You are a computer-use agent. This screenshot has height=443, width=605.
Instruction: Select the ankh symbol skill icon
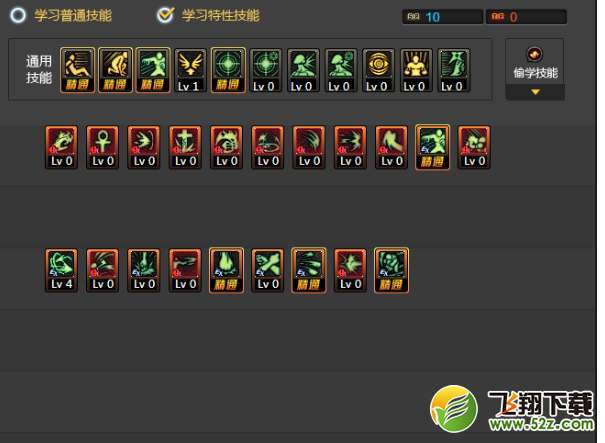pos(102,147)
